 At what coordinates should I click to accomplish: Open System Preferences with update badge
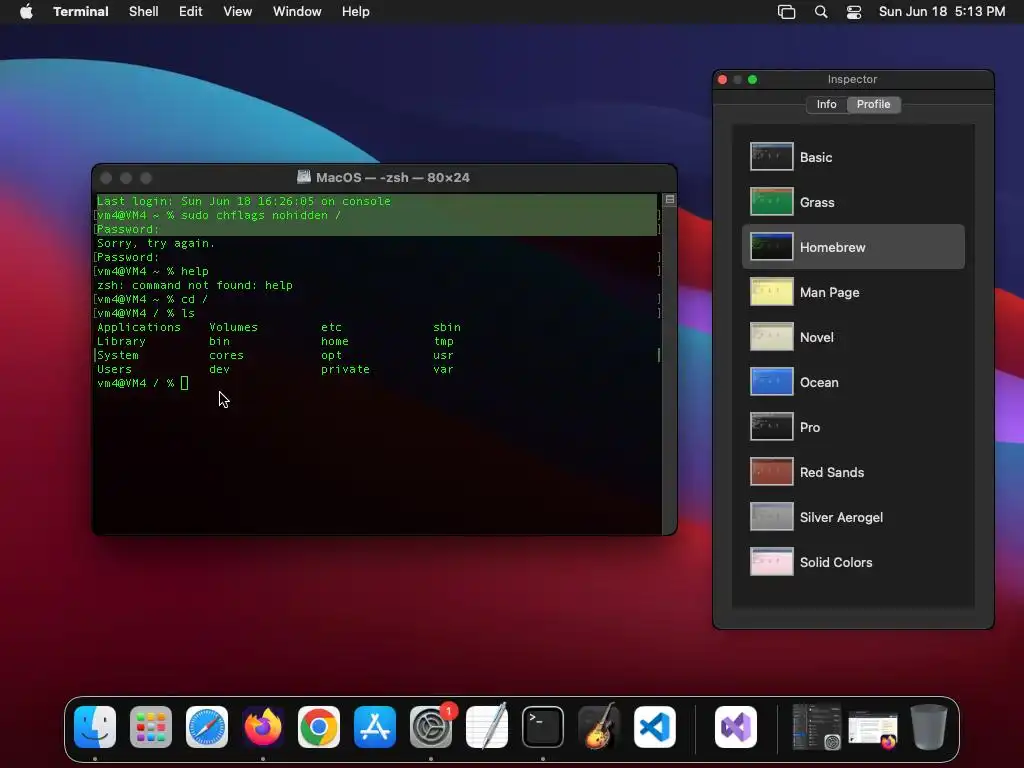(431, 727)
